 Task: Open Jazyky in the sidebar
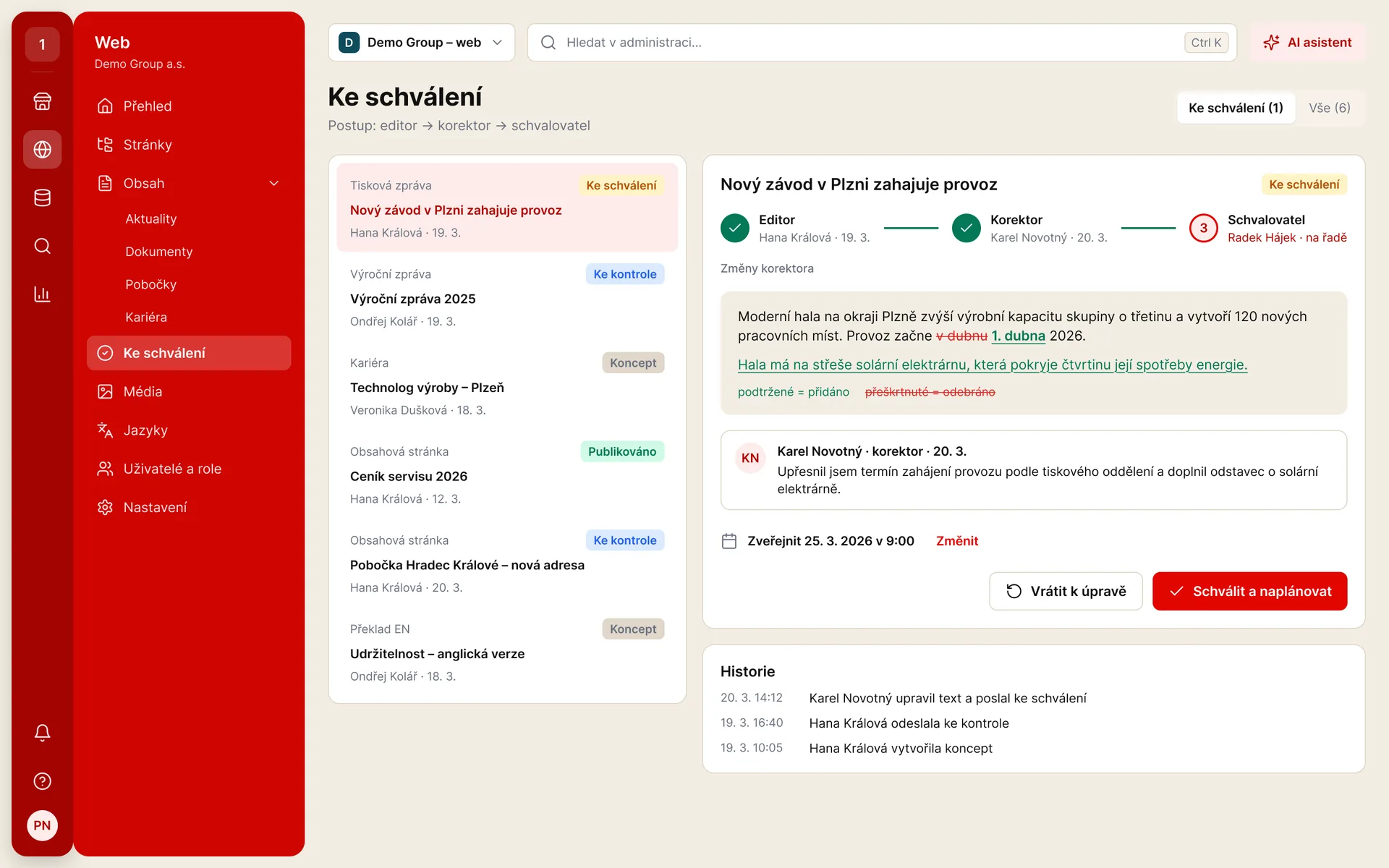point(188,430)
